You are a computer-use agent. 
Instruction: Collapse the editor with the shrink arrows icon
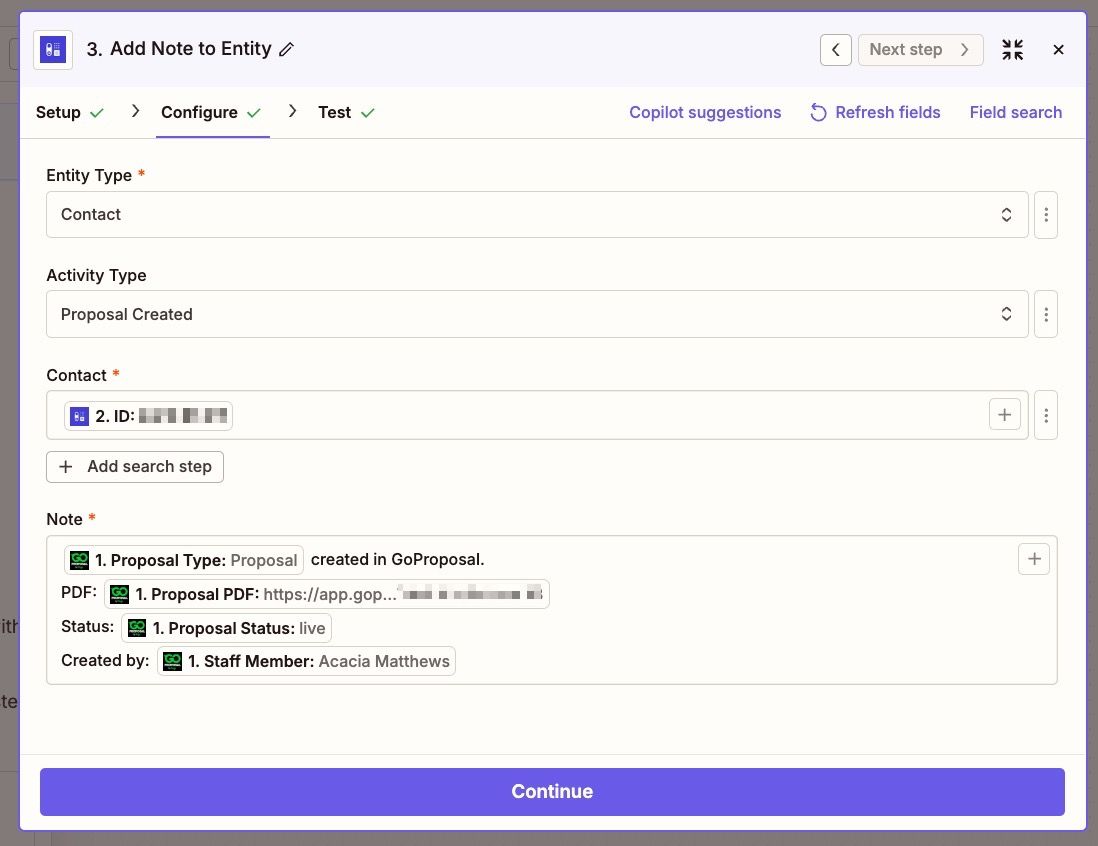coord(1012,50)
